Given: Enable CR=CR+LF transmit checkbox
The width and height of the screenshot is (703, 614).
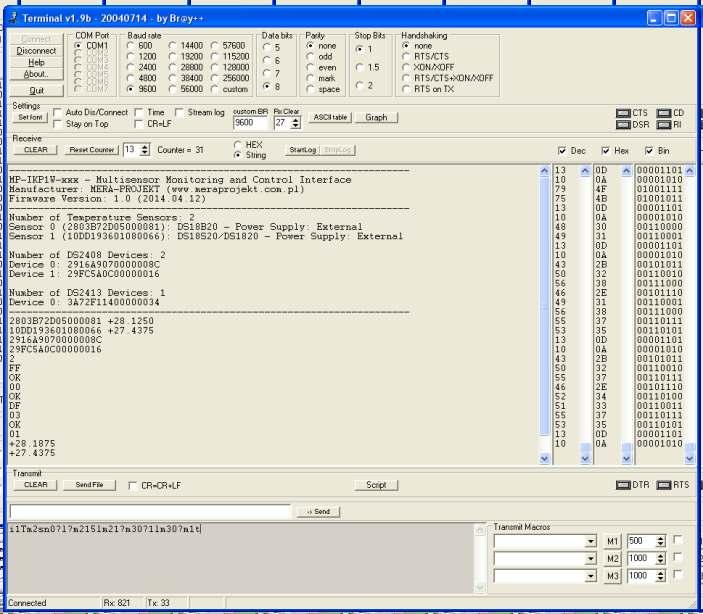Looking at the screenshot, I should 132,486.
